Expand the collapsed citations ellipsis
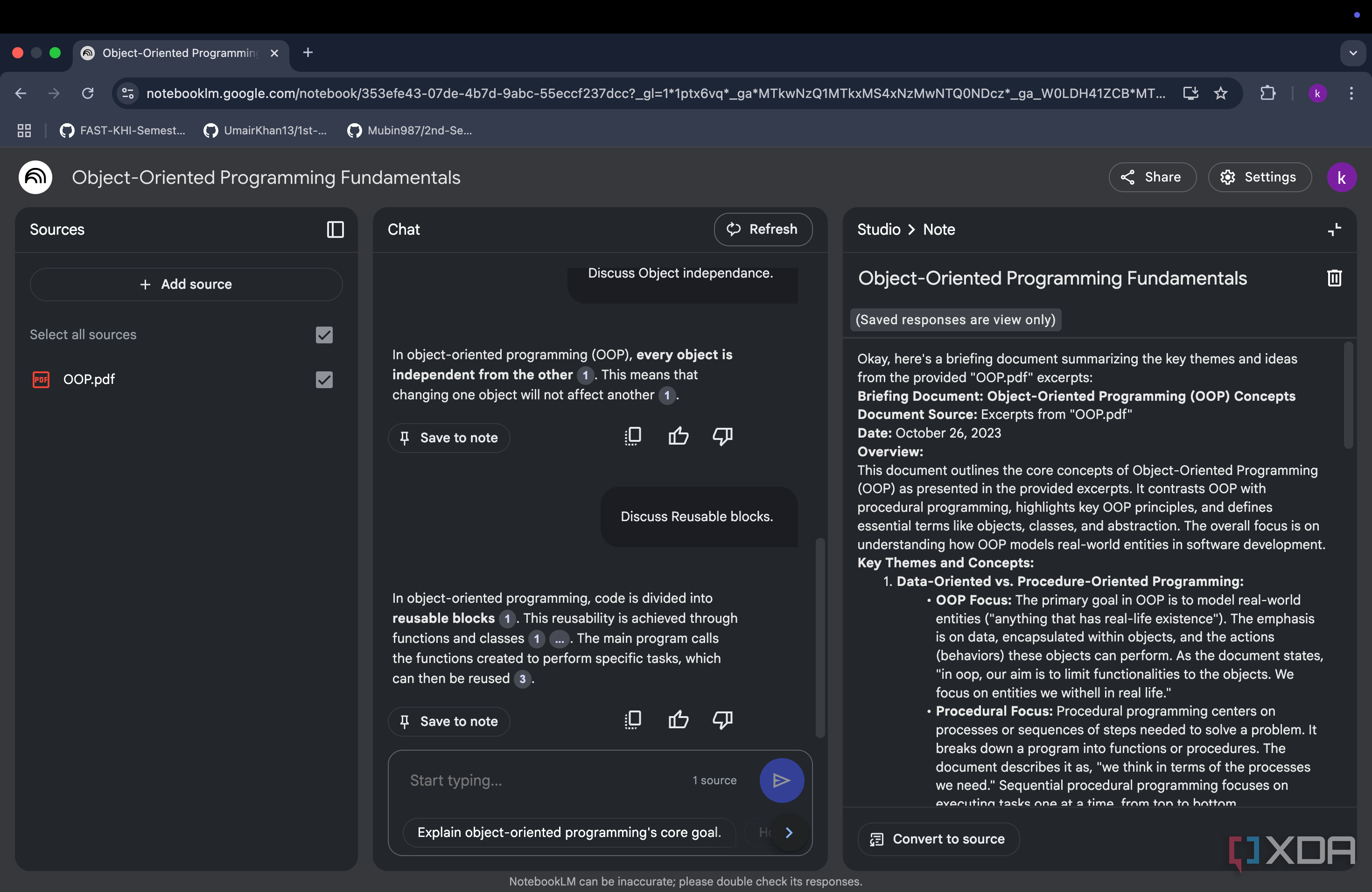Image resolution: width=1372 pixels, height=892 pixels. point(559,639)
